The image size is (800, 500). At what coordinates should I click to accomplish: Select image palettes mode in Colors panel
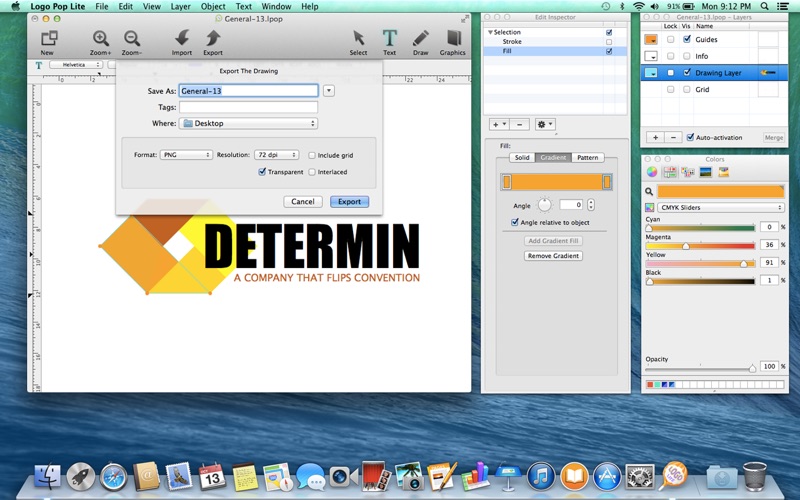tap(705, 172)
